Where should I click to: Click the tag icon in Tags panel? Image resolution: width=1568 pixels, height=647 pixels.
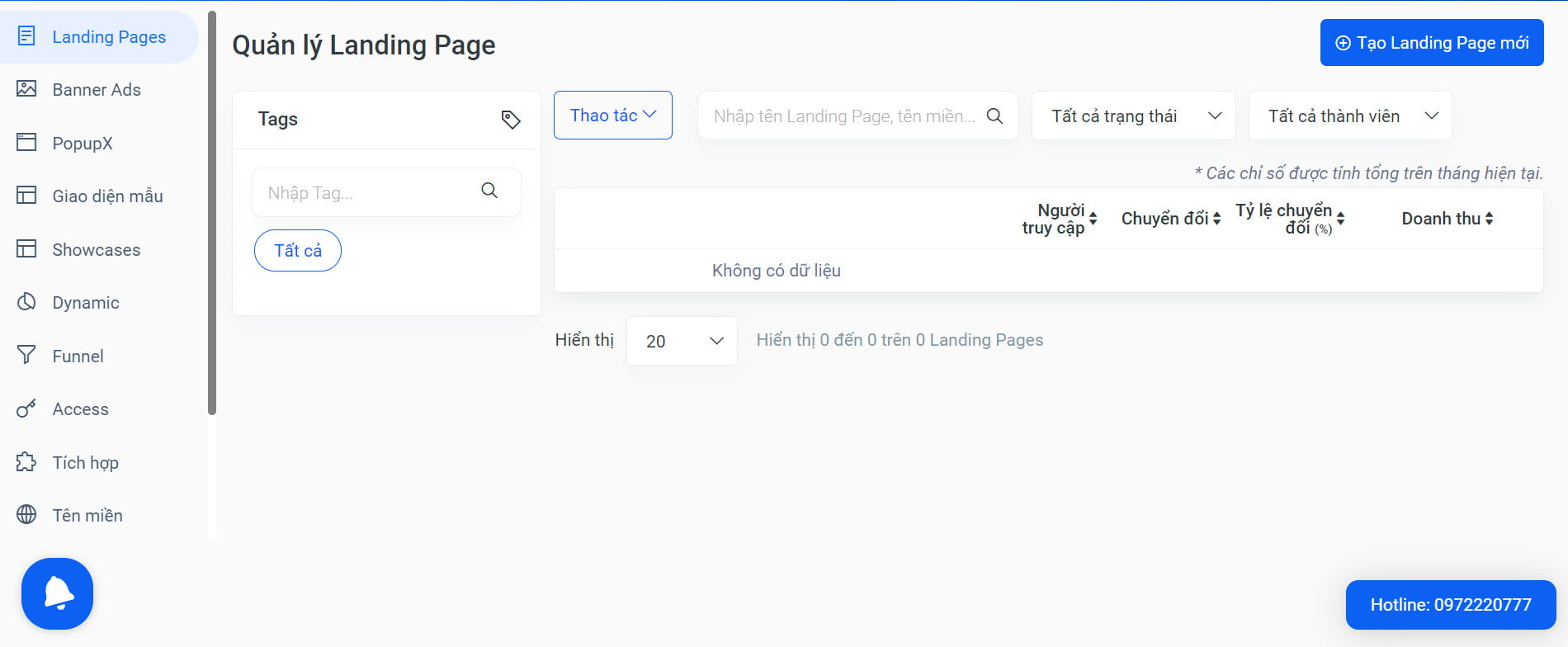click(511, 120)
